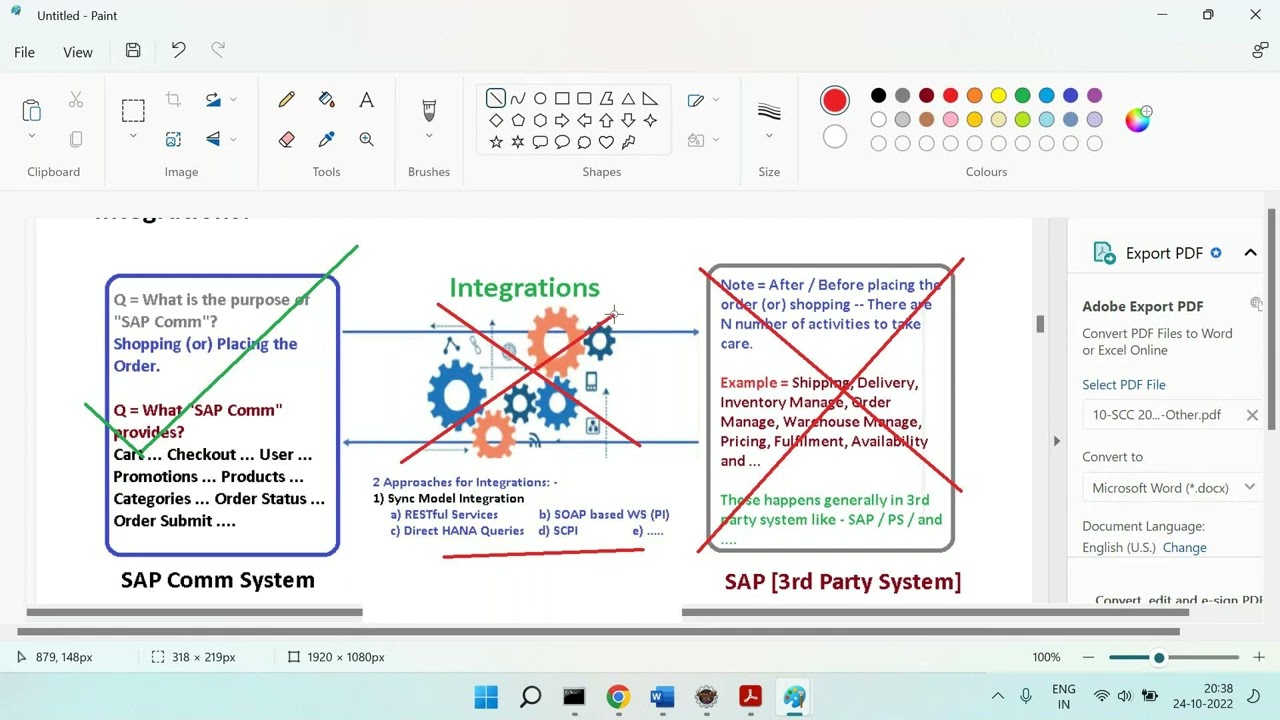Click the zoom out minus button
This screenshot has width=1280, height=720.
coord(1088,657)
